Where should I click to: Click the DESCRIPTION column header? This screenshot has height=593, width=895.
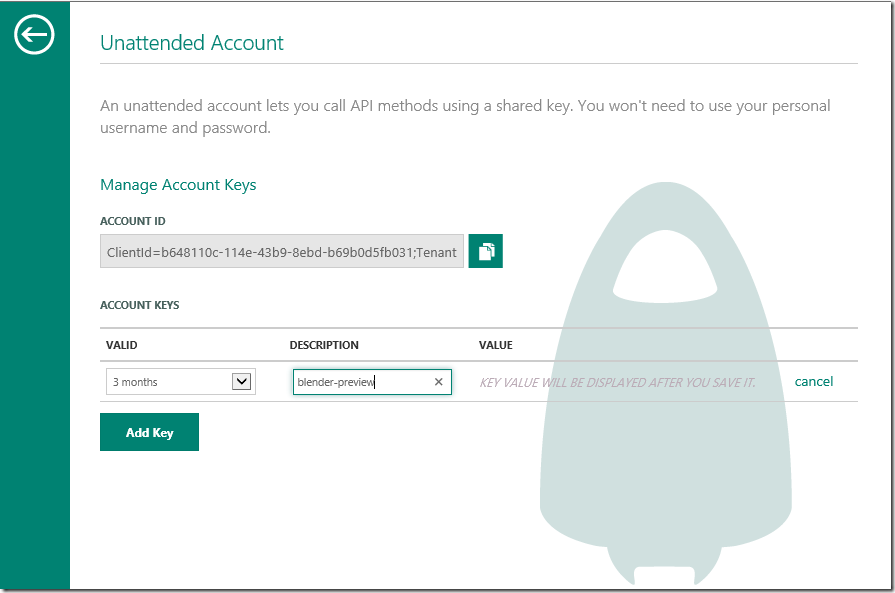tap(324, 345)
